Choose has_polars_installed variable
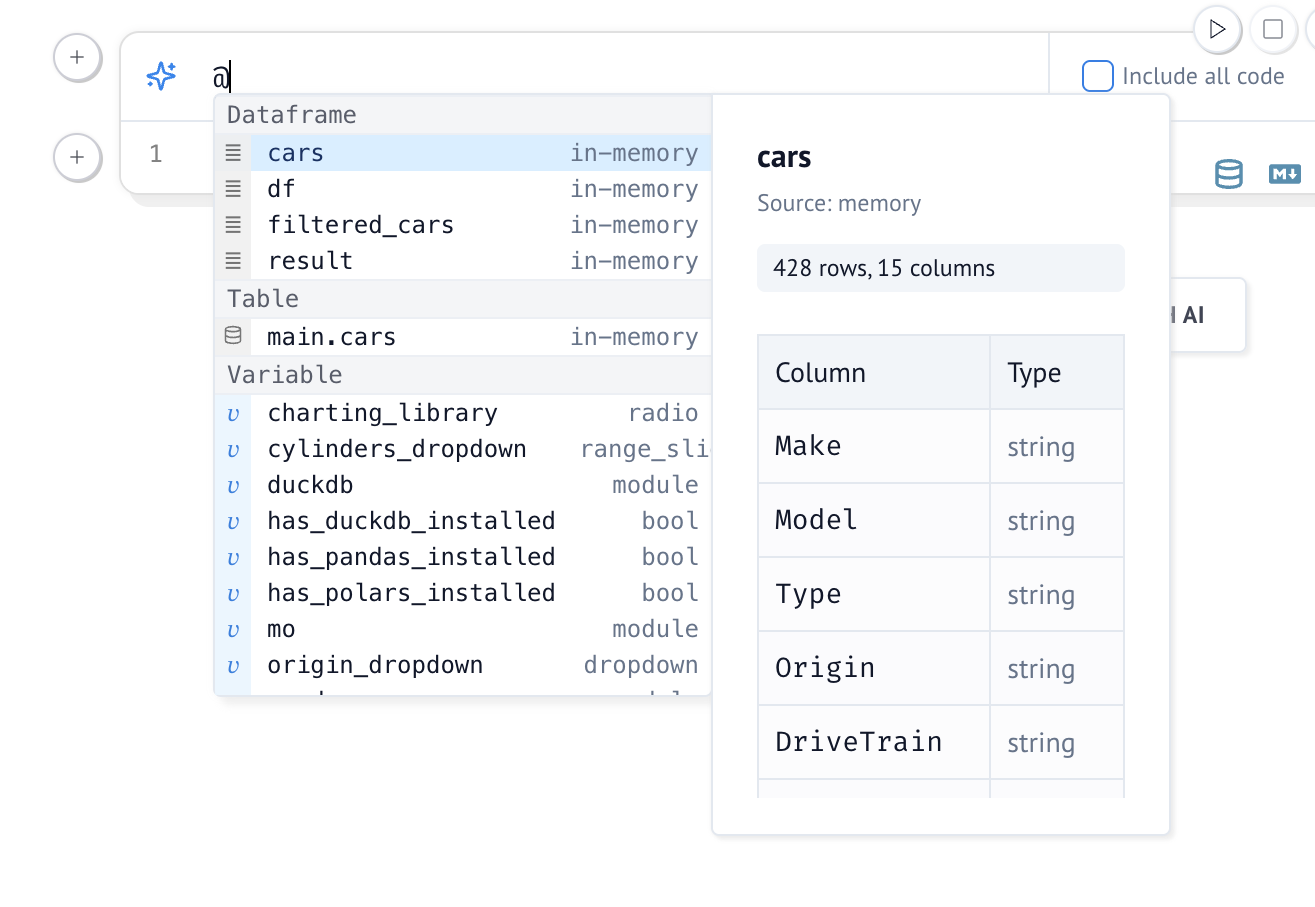 coord(463,593)
